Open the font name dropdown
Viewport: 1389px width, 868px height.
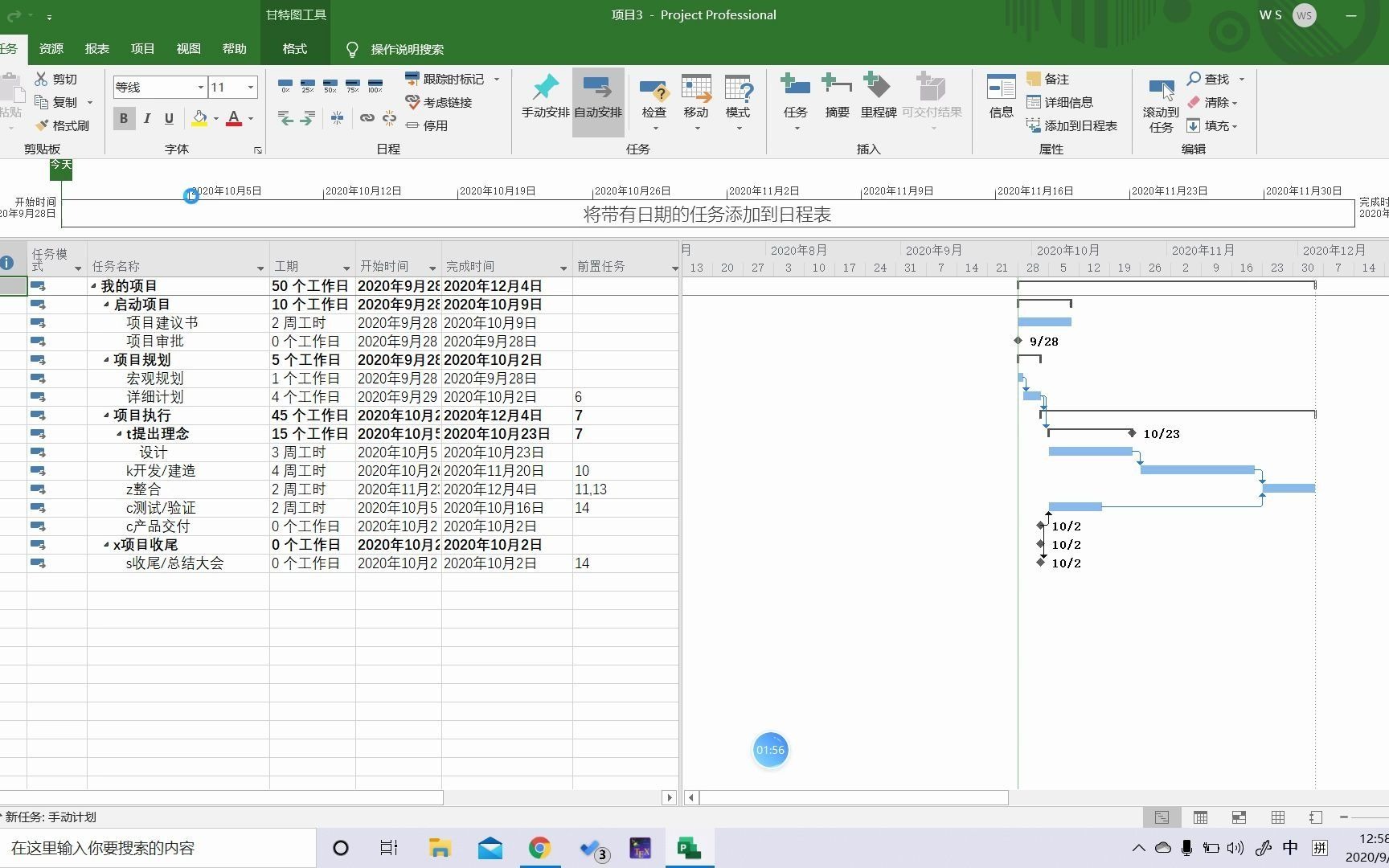click(200, 87)
